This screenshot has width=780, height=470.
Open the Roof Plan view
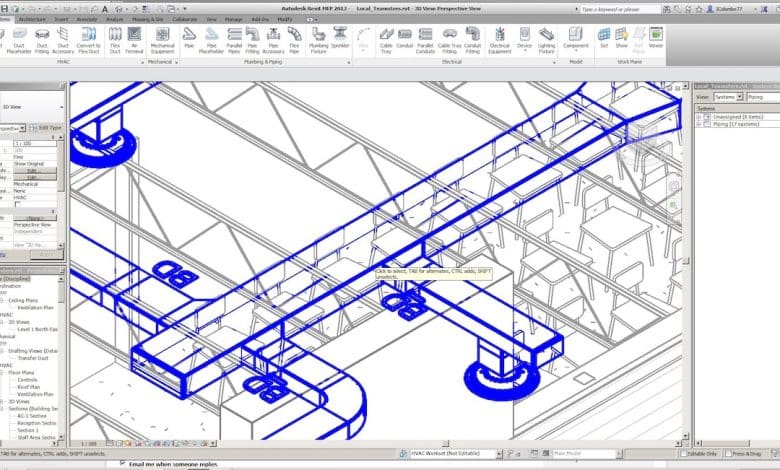click(28, 387)
